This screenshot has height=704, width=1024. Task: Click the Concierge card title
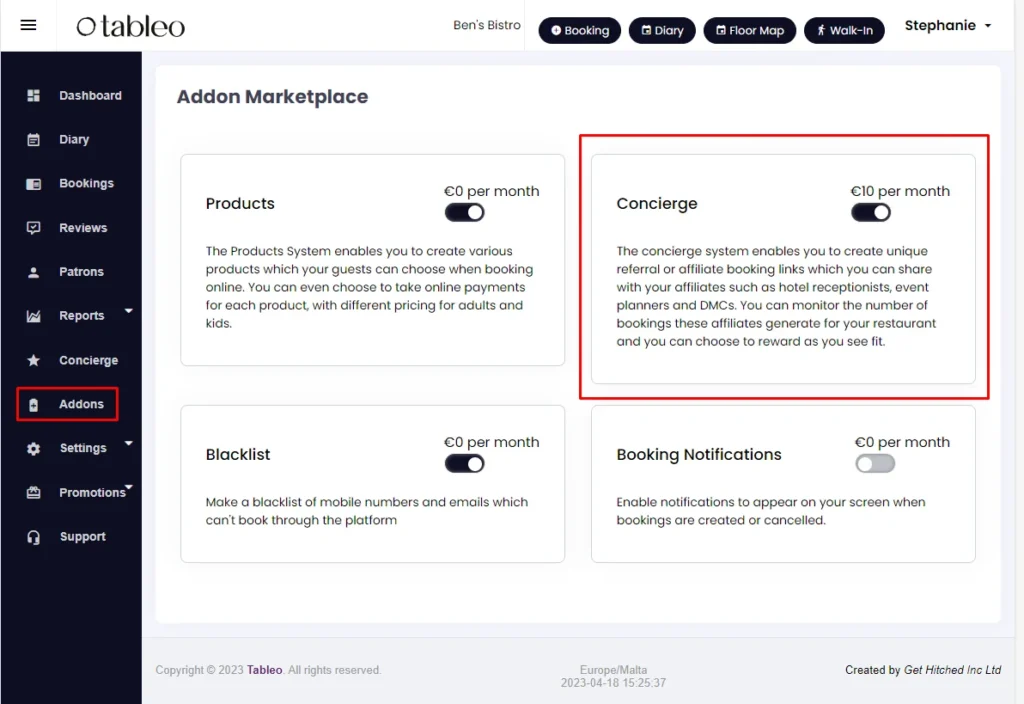(656, 204)
